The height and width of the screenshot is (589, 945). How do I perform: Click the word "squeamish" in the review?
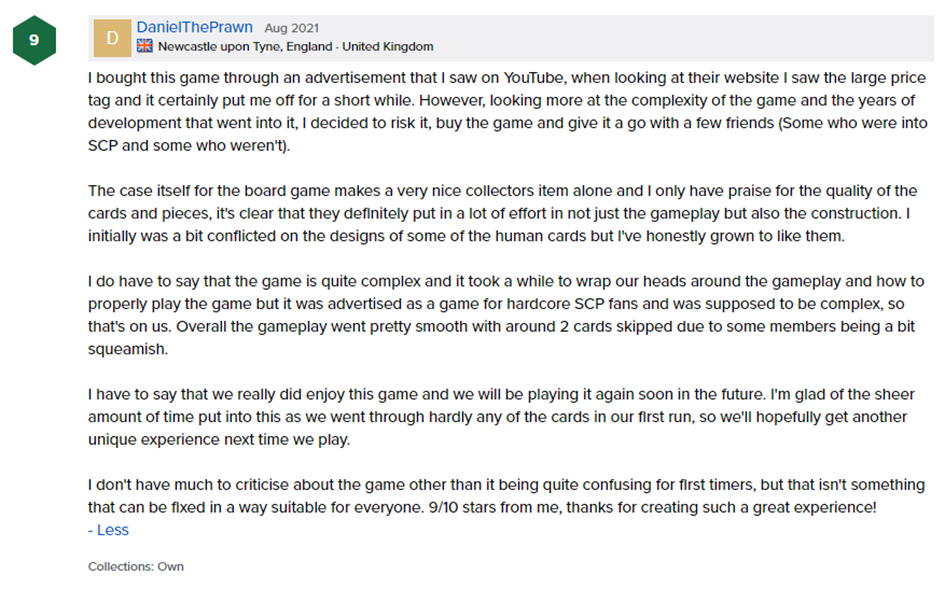125,349
